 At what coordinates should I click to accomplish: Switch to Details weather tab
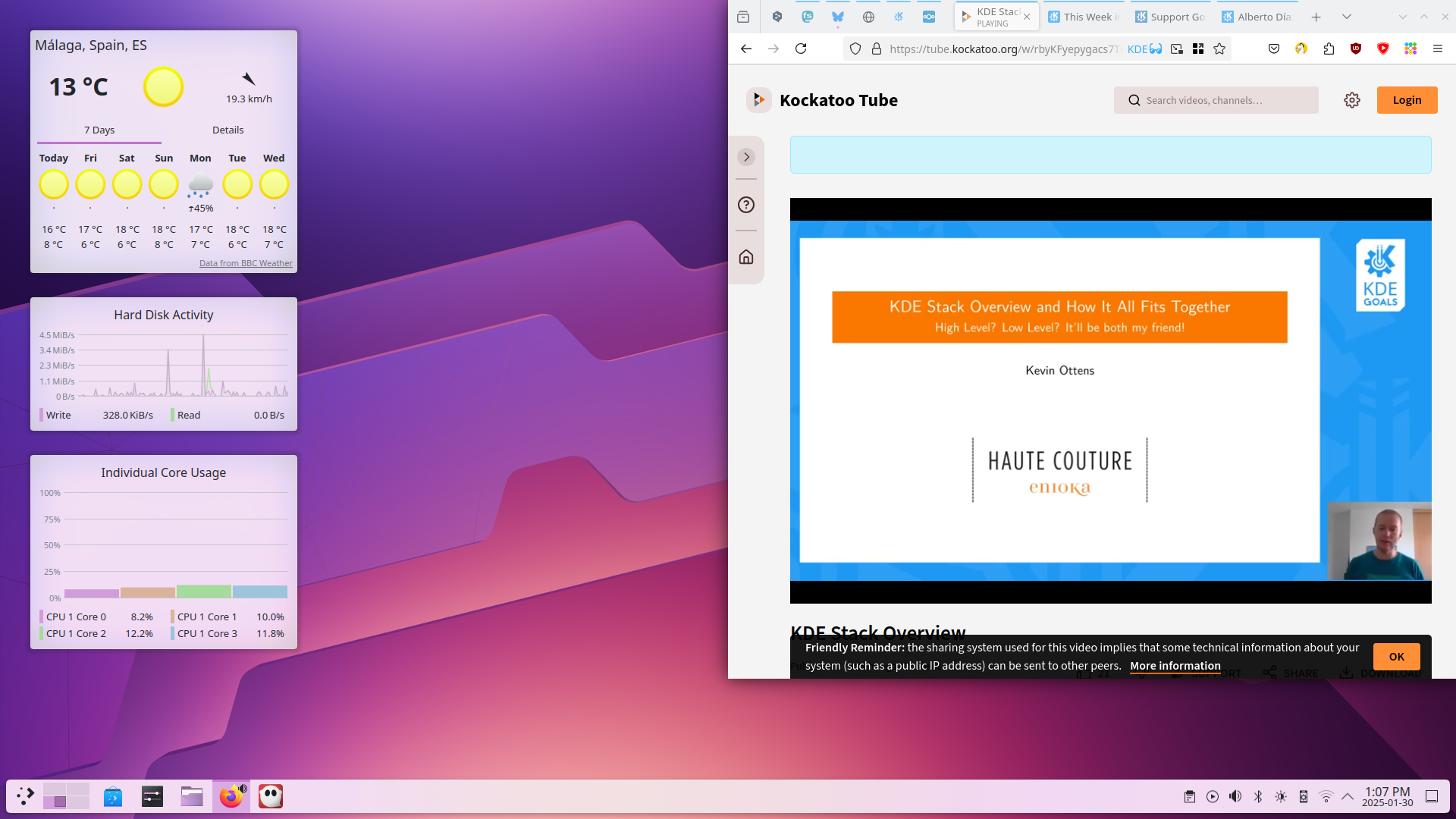pyautogui.click(x=227, y=130)
